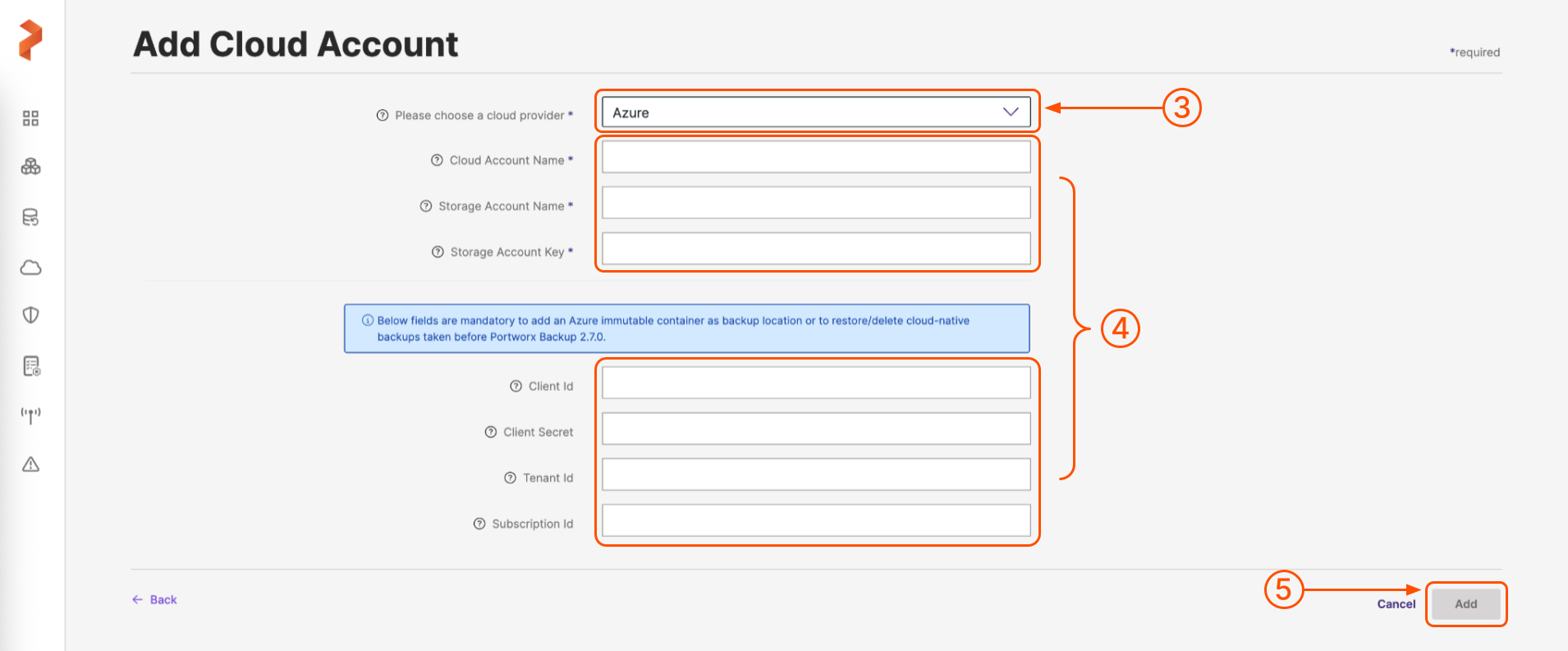Click the Portworx logo in sidebar
This screenshot has height=651, width=1568.
30,40
